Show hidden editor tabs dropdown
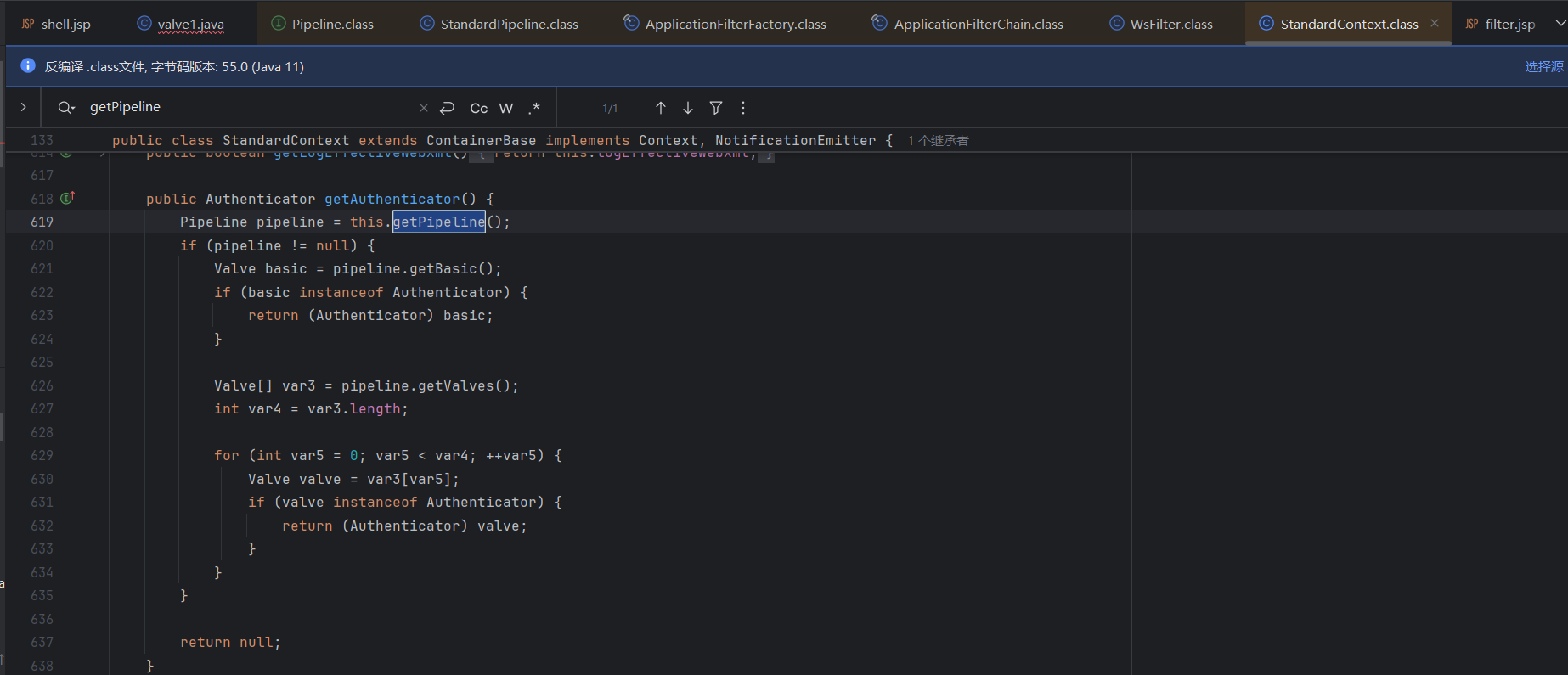The height and width of the screenshot is (675, 1568). click(x=1560, y=24)
